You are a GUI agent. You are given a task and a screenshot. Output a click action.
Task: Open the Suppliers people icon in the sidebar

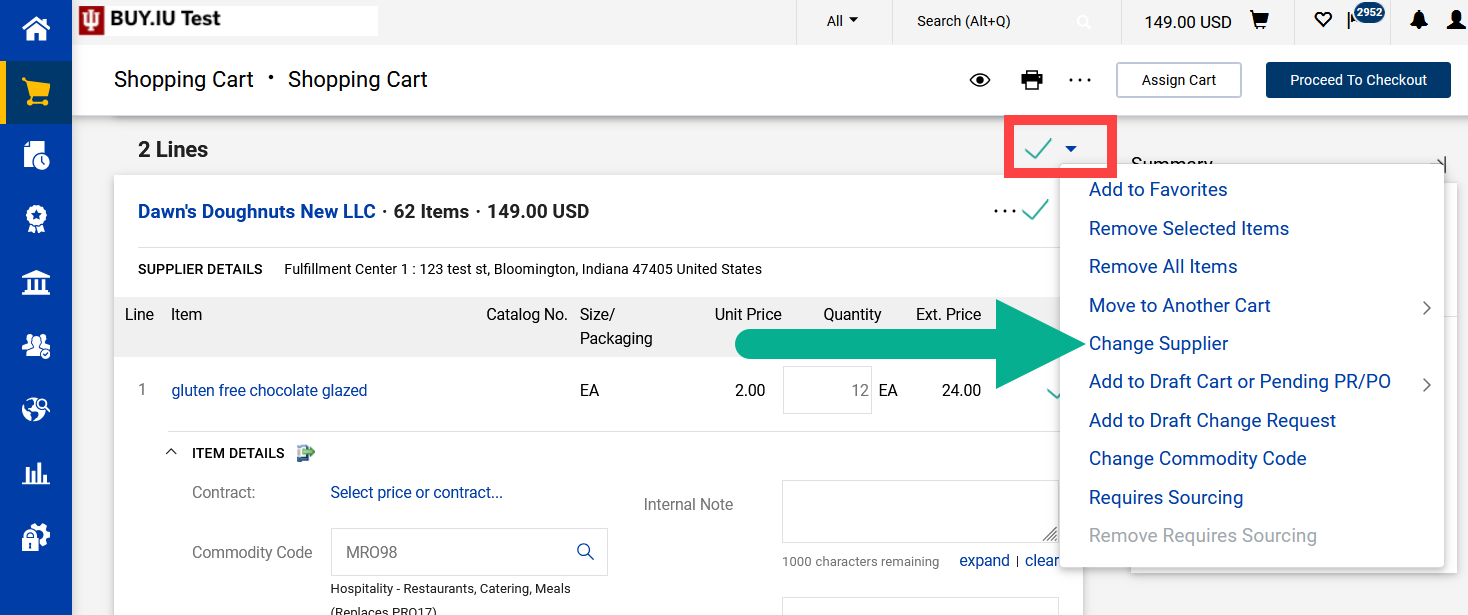(x=36, y=346)
